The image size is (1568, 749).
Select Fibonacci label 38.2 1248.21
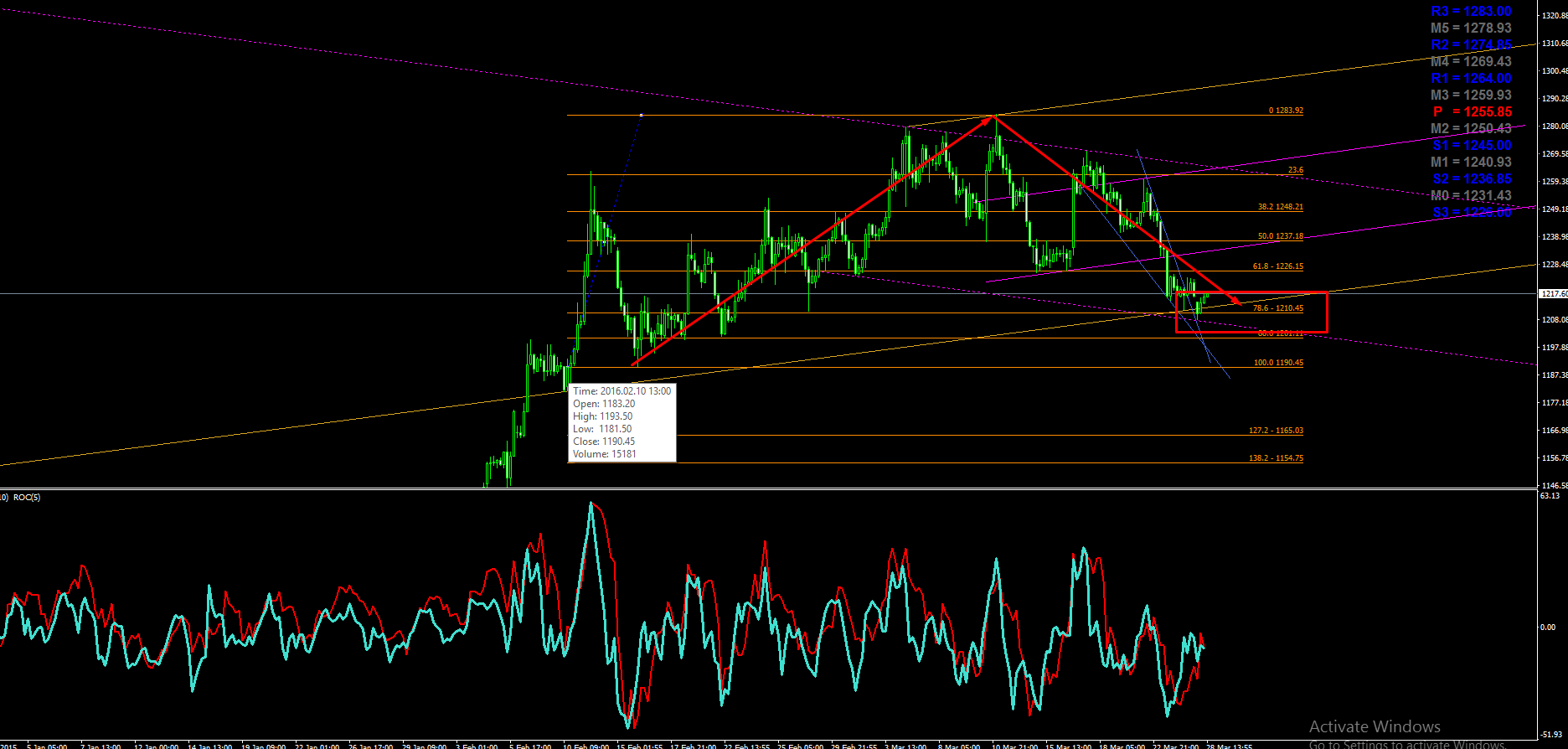click(x=1281, y=207)
